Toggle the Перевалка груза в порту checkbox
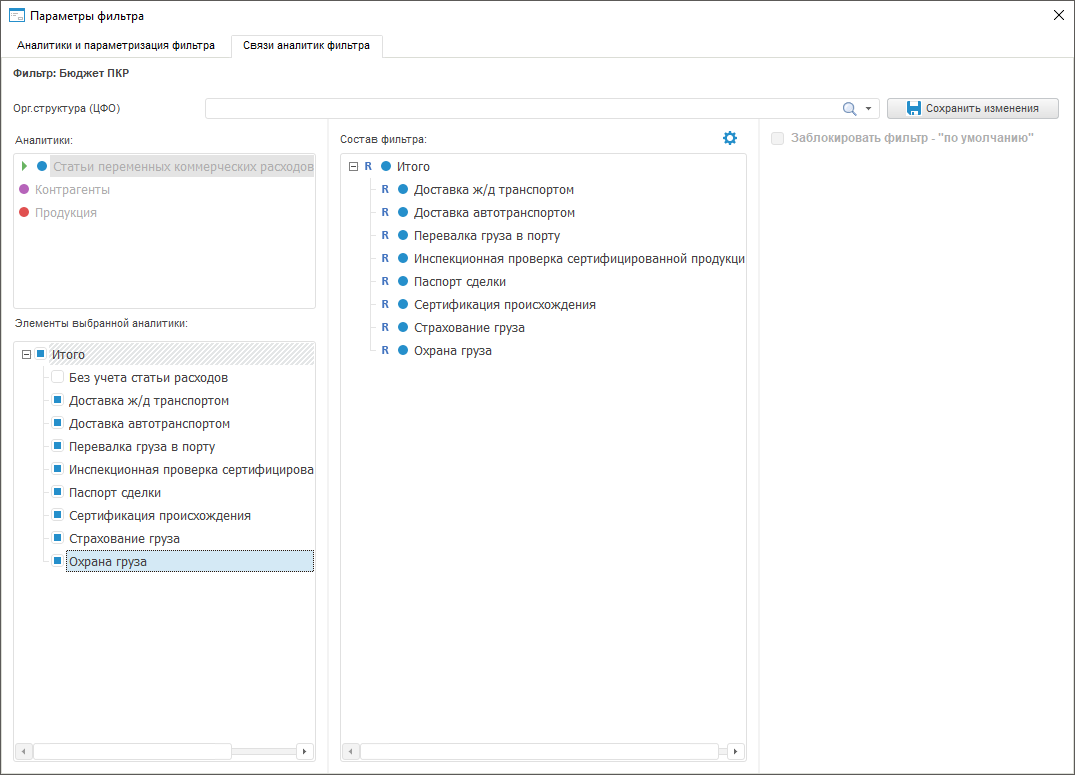 (58, 447)
